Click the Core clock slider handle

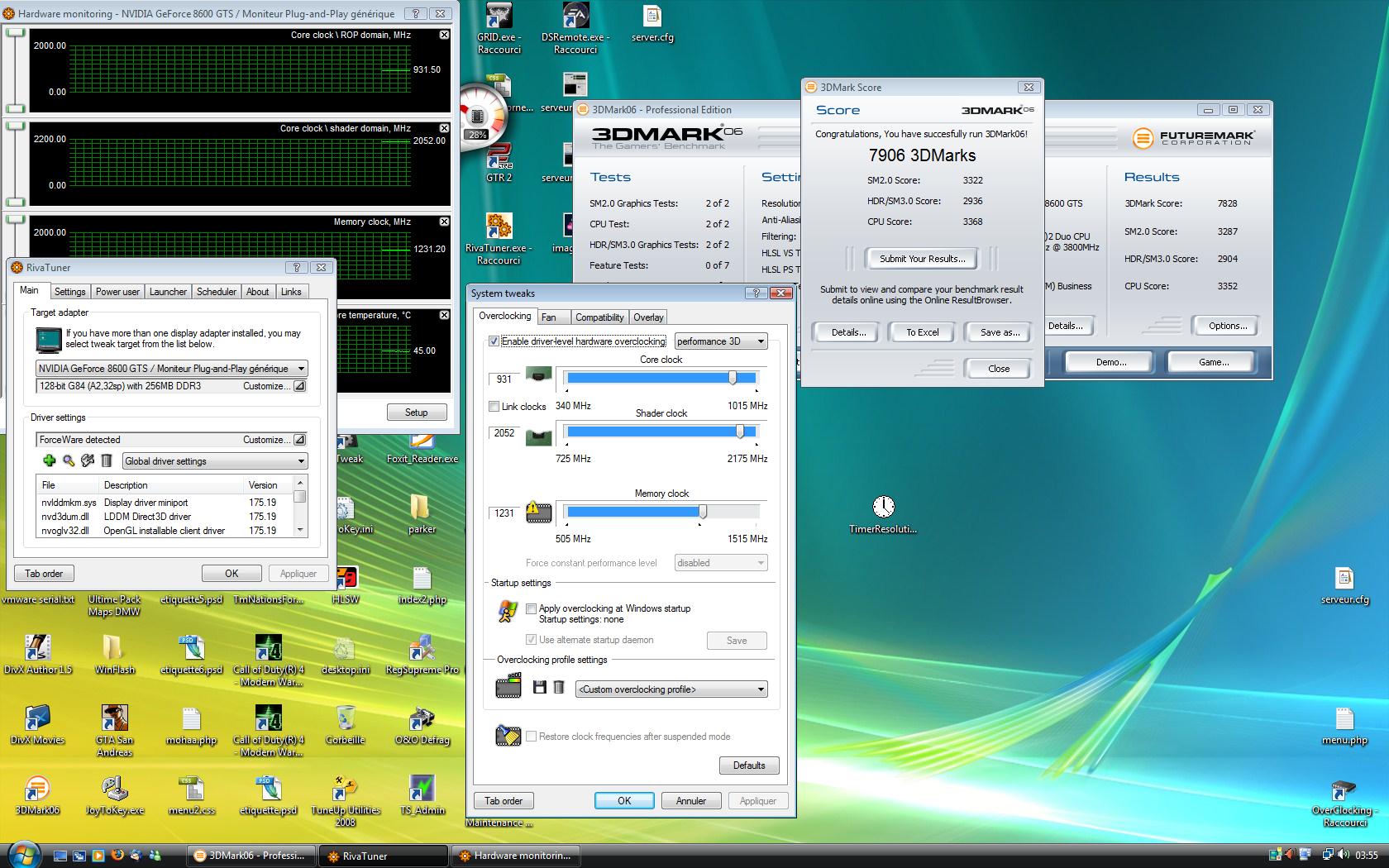click(733, 377)
